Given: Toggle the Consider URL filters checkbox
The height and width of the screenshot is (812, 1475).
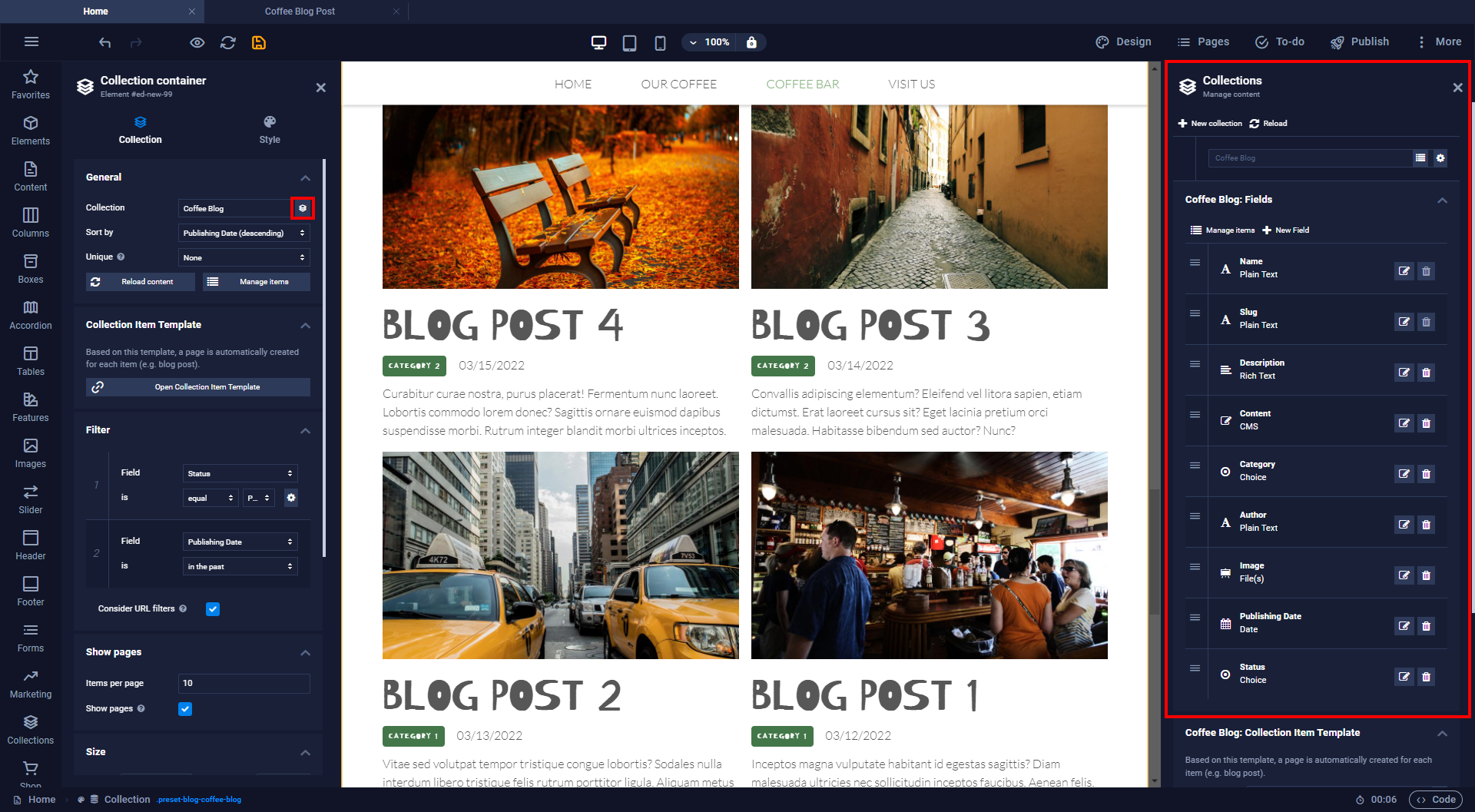Looking at the screenshot, I should tap(213, 609).
